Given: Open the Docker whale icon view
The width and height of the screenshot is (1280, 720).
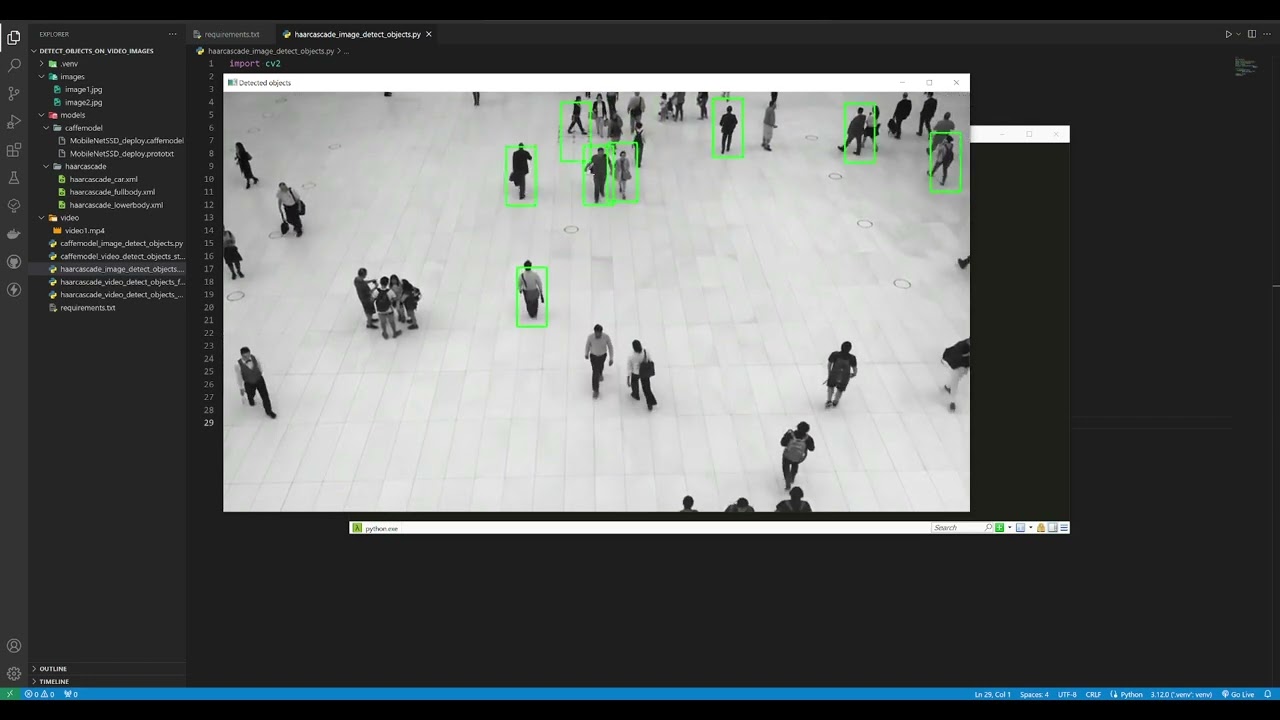Looking at the screenshot, I should tap(14, 234).
